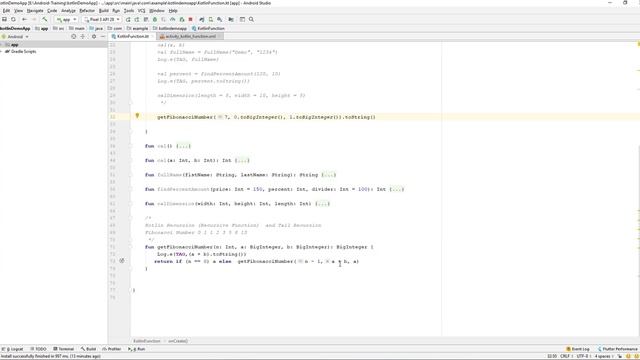The width and height of the screenshot is (640, 360).
Task: Click the Search Everywhere magnifier icon
Action: click(x=251, y=19)
